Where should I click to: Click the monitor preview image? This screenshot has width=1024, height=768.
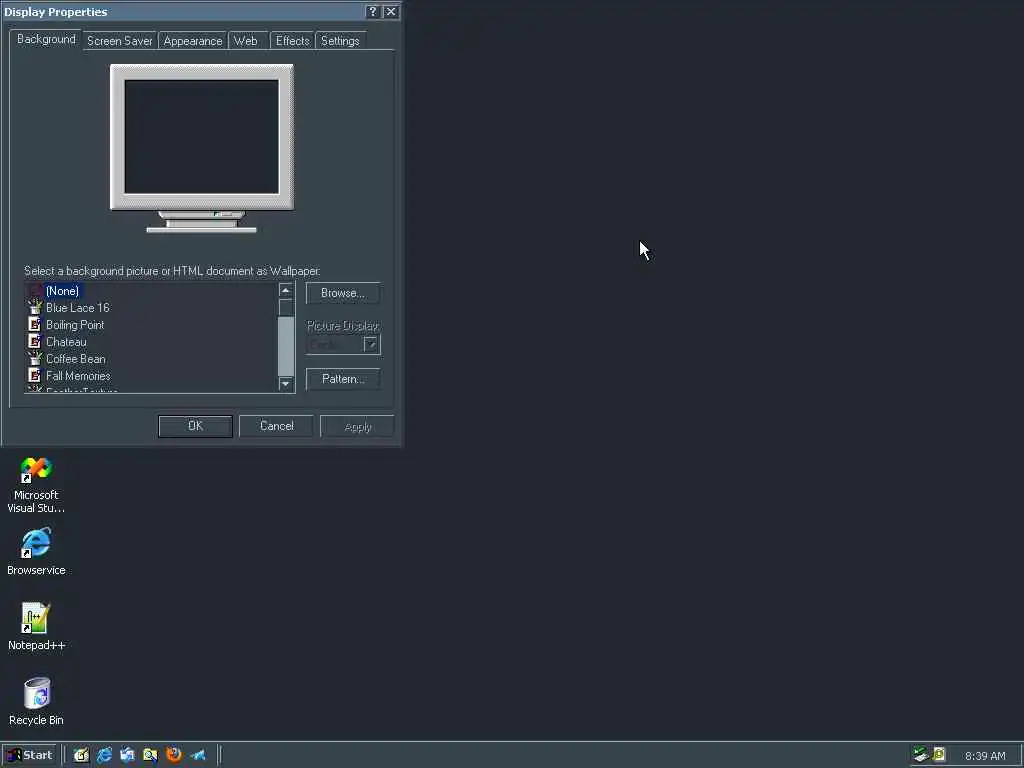[x=202, y=148]
